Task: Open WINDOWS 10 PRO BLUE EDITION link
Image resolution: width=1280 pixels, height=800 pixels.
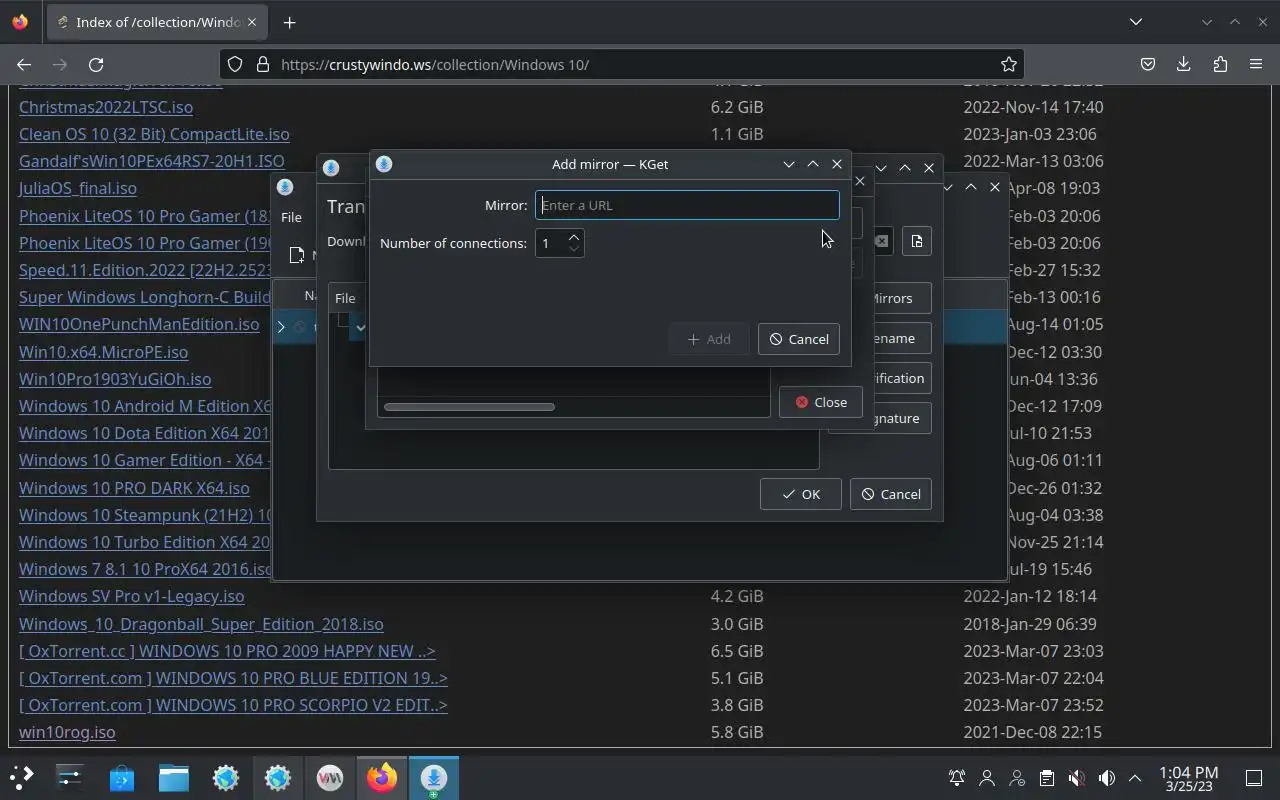Action: [233, 678]
